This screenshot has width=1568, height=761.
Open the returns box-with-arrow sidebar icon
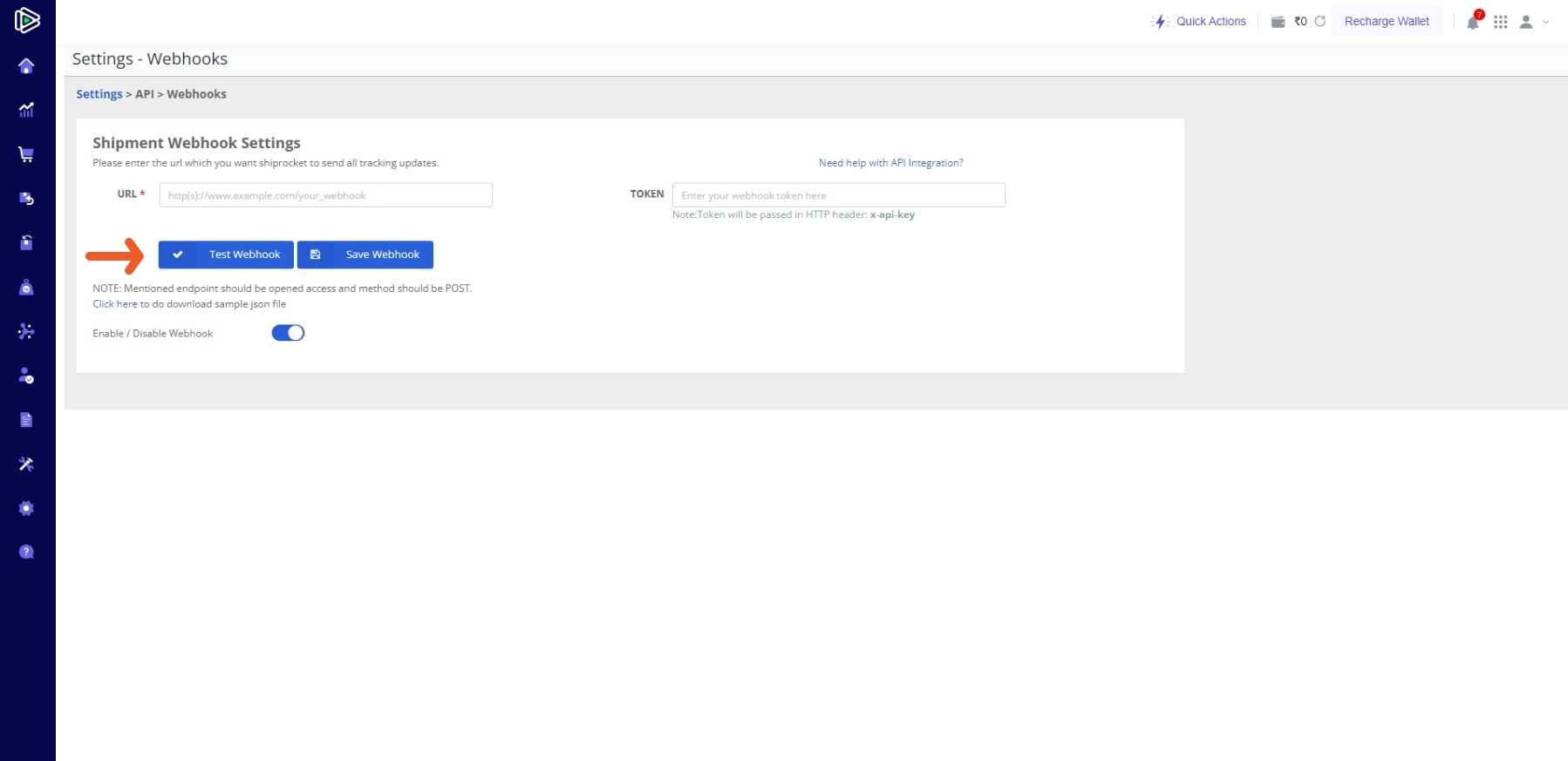[27, 199]
